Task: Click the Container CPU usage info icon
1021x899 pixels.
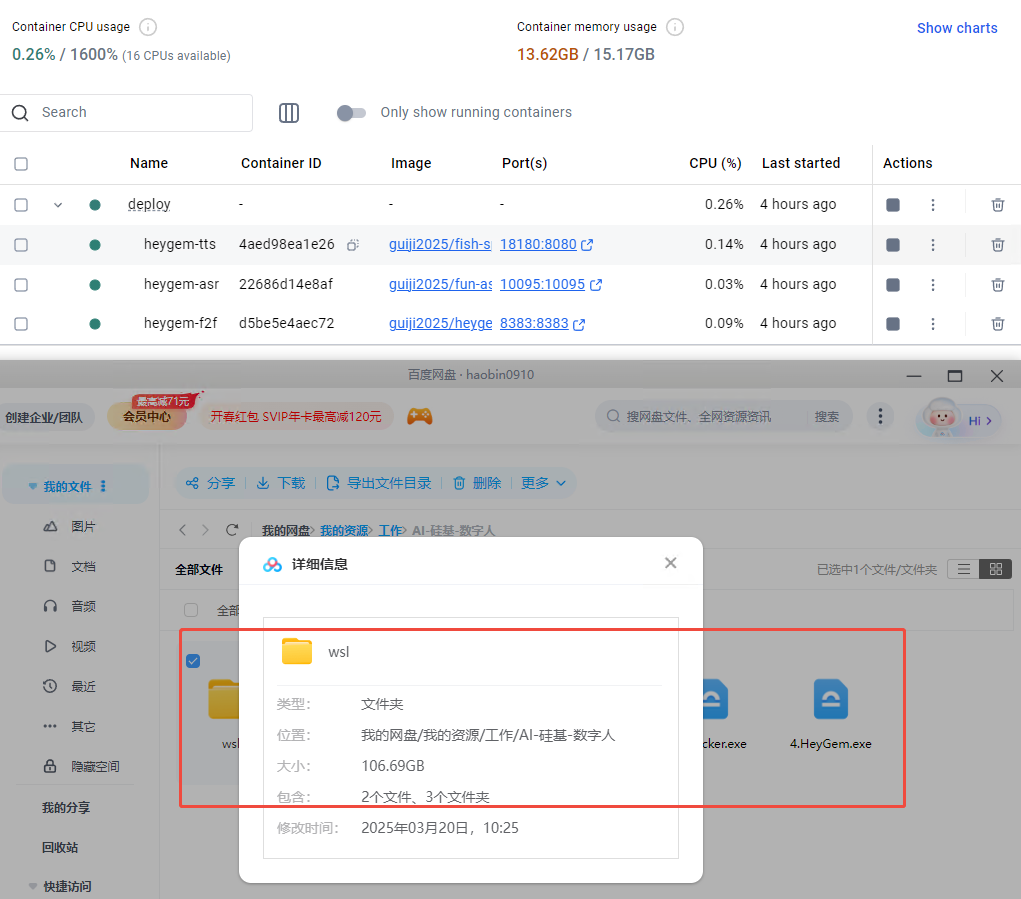Action: pos(148,27)
